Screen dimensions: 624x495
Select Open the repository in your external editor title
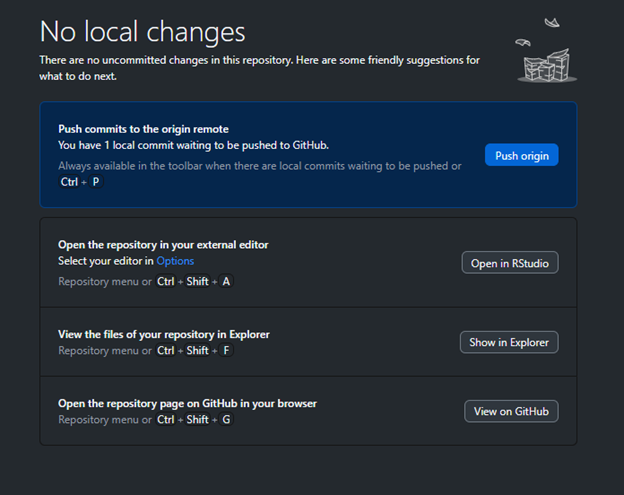pyautogui.click(x=163, y=244)
